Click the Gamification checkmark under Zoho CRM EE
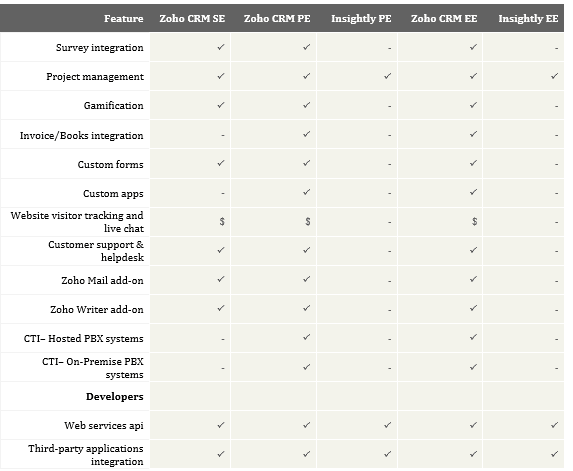Viewport: 573px width, 471px height. (473, 105)
